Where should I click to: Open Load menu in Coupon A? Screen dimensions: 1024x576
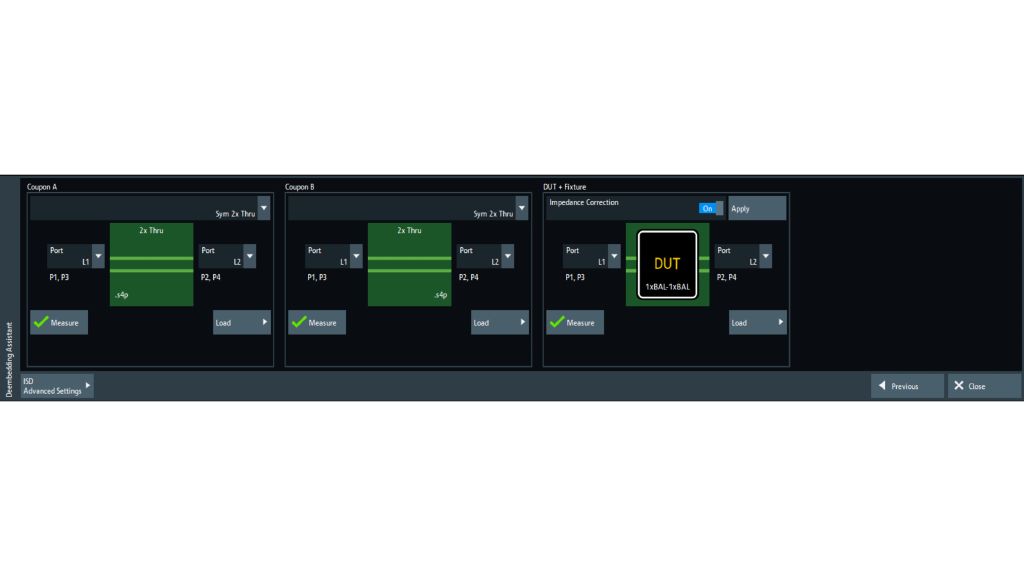click(x=242, y=322)
